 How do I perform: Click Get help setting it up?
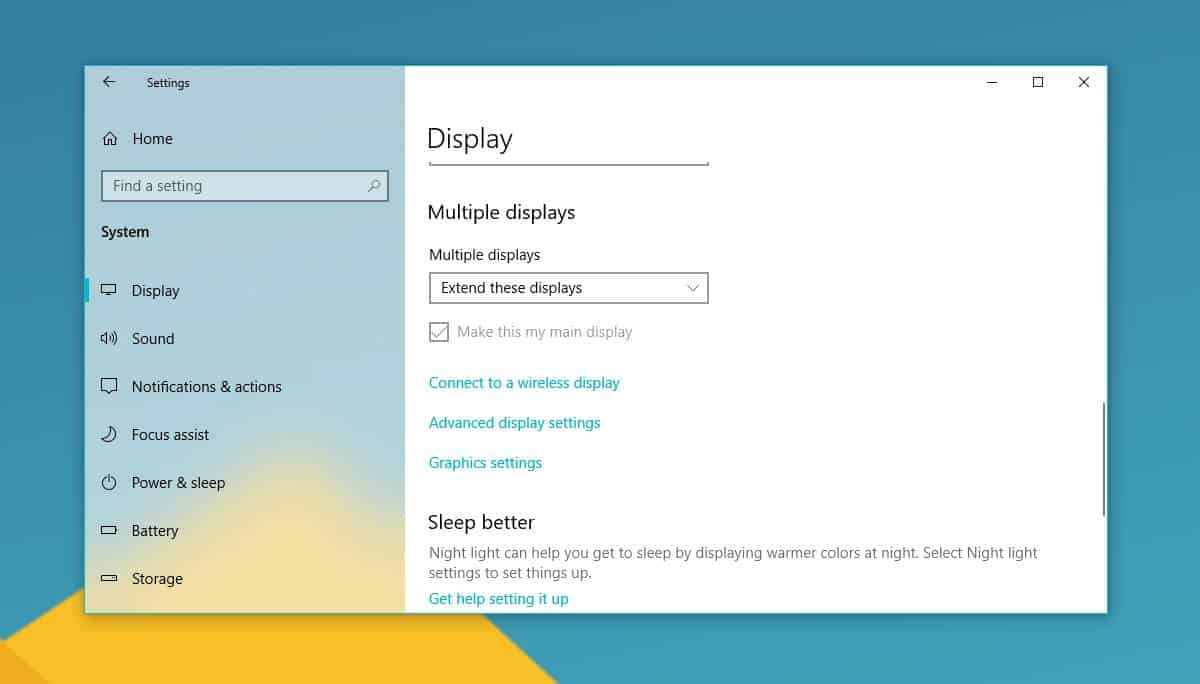click(498, 598)
